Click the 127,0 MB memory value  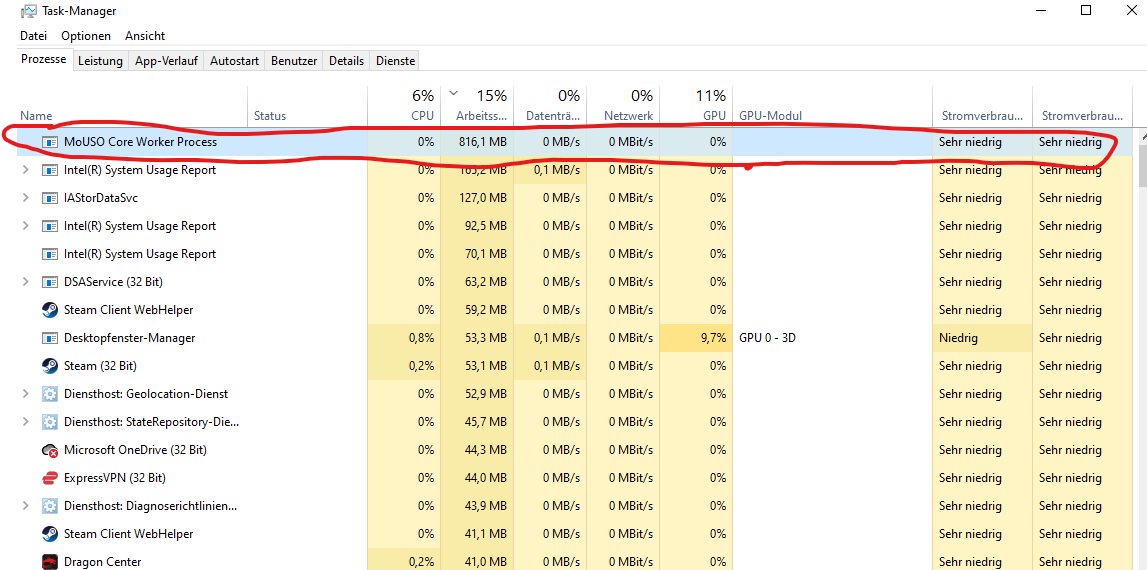481,198
